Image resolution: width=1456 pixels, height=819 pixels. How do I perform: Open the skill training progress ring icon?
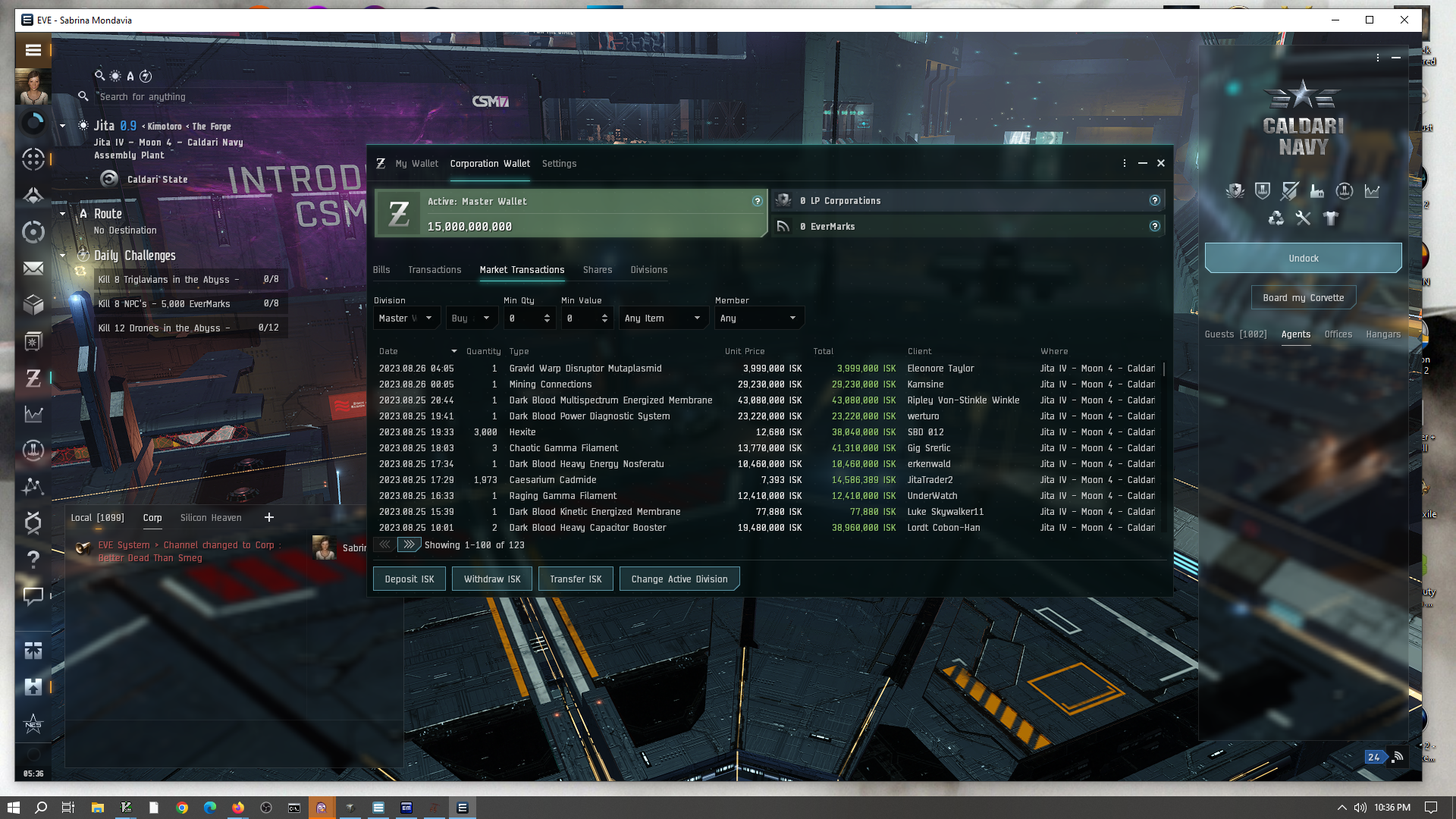tap(33, 123)
